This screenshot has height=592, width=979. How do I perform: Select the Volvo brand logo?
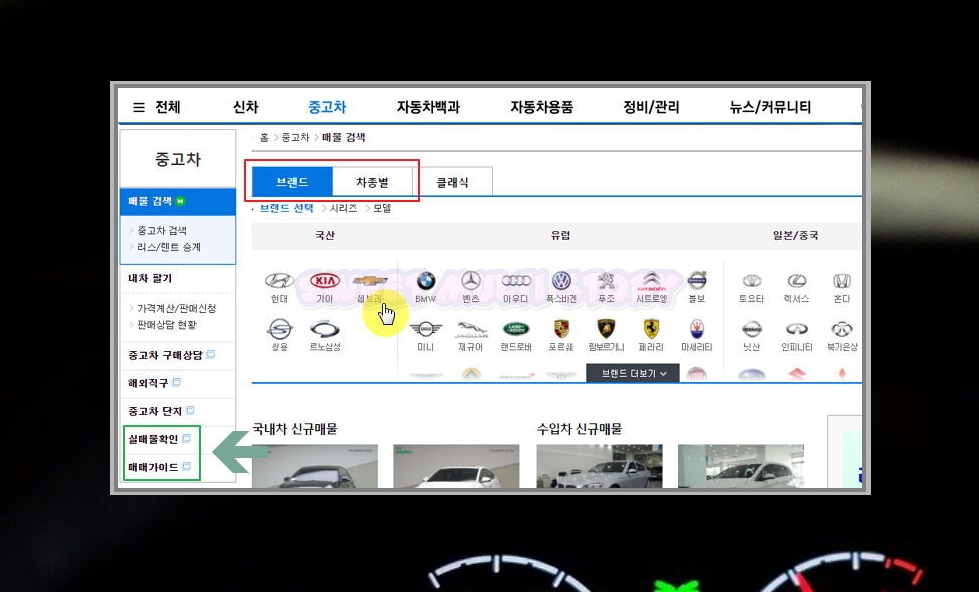pyautogui.click(x=697, y=280)
